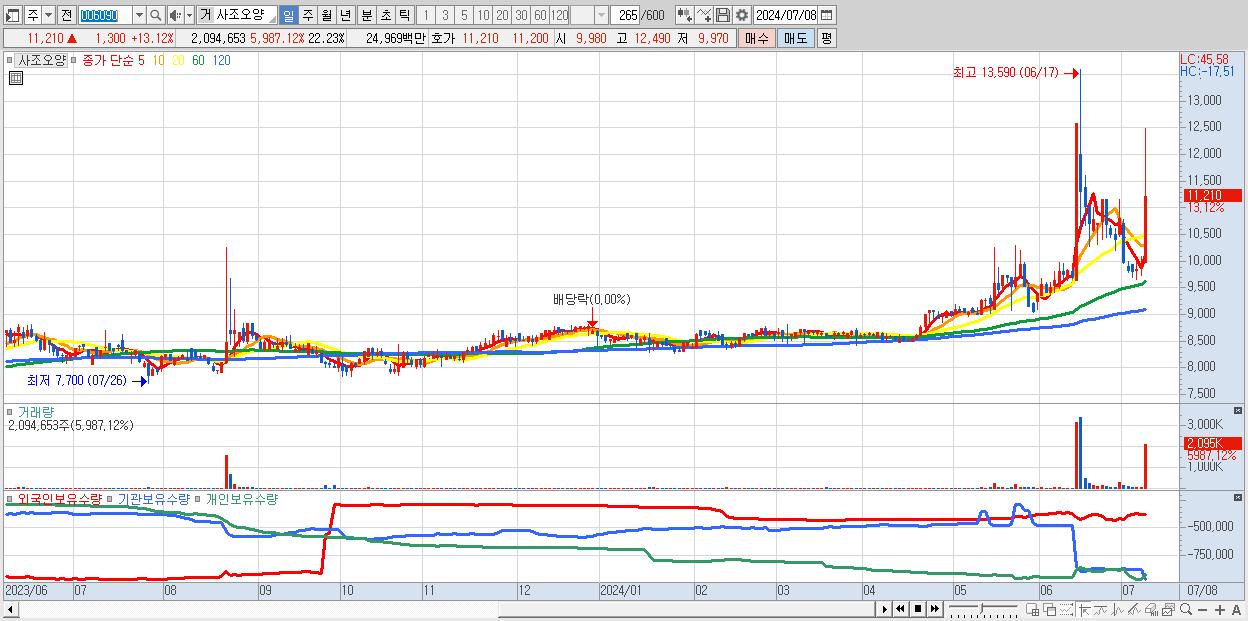
Task: Open the chart settings gear icon
Action: pos(741,15)
